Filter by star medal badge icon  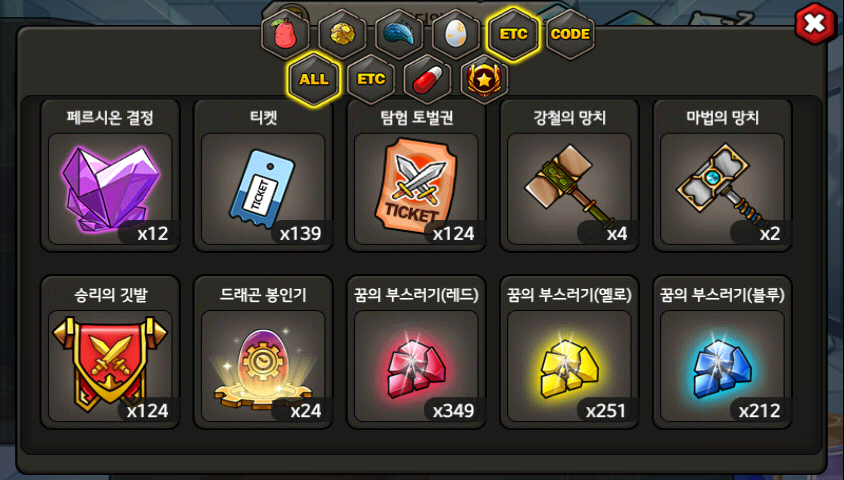pyautogui.click(x=484, y=79)
